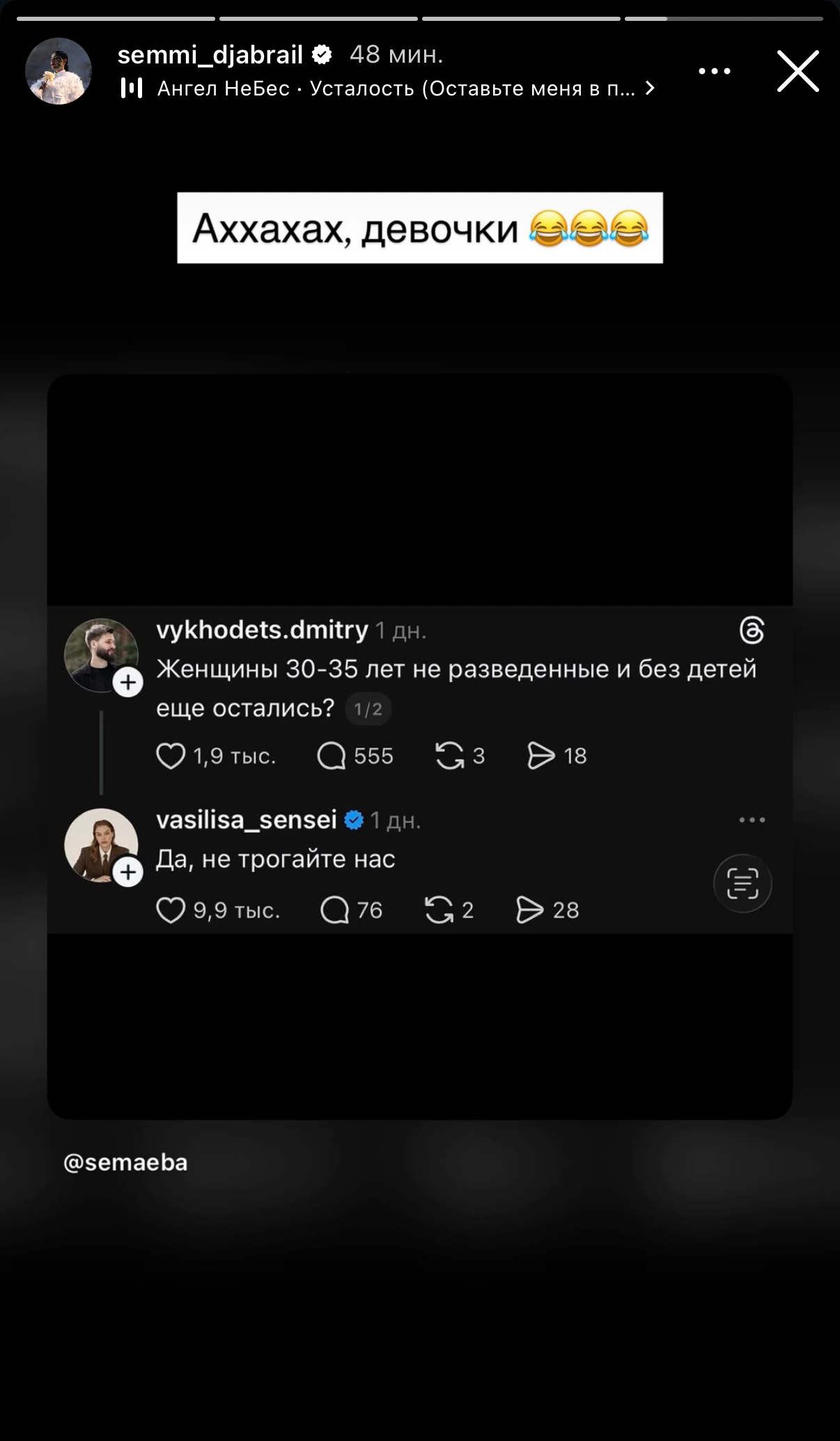This screenshot has width=840, height=1441.
Task: Share the vykhodets.dmitry post
Action: 541,756
